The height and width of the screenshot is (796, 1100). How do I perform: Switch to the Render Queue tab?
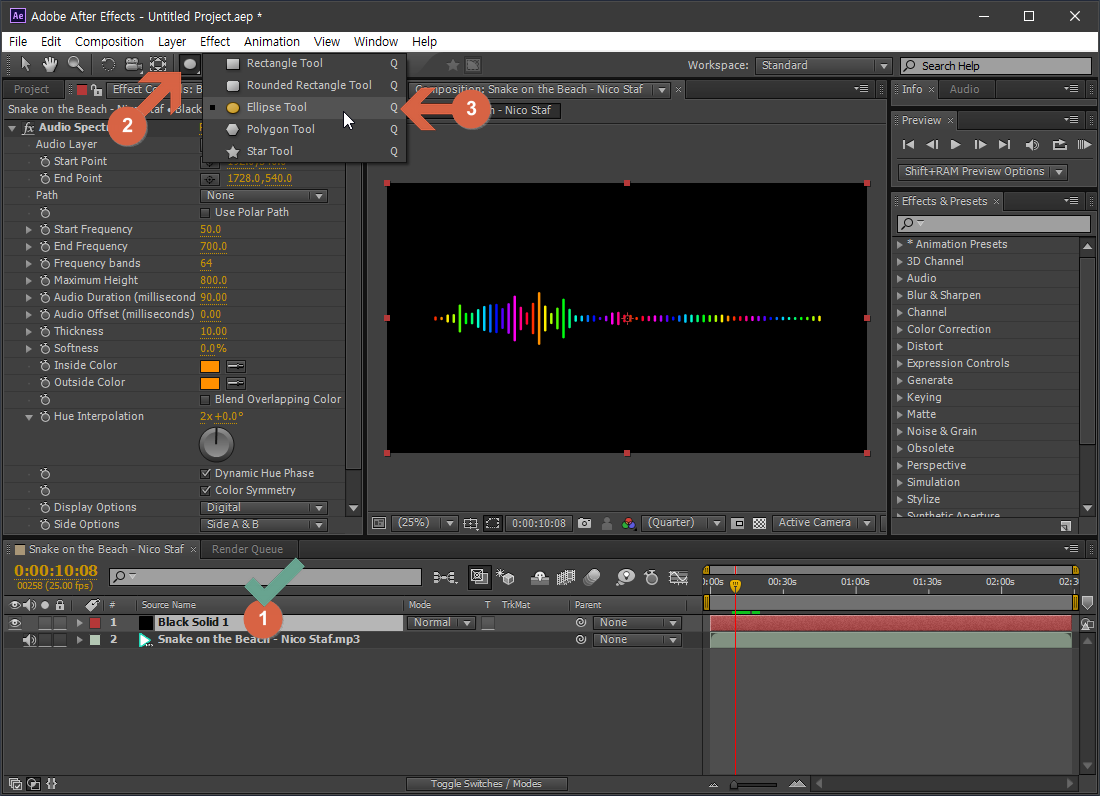[x=248, y=549]
